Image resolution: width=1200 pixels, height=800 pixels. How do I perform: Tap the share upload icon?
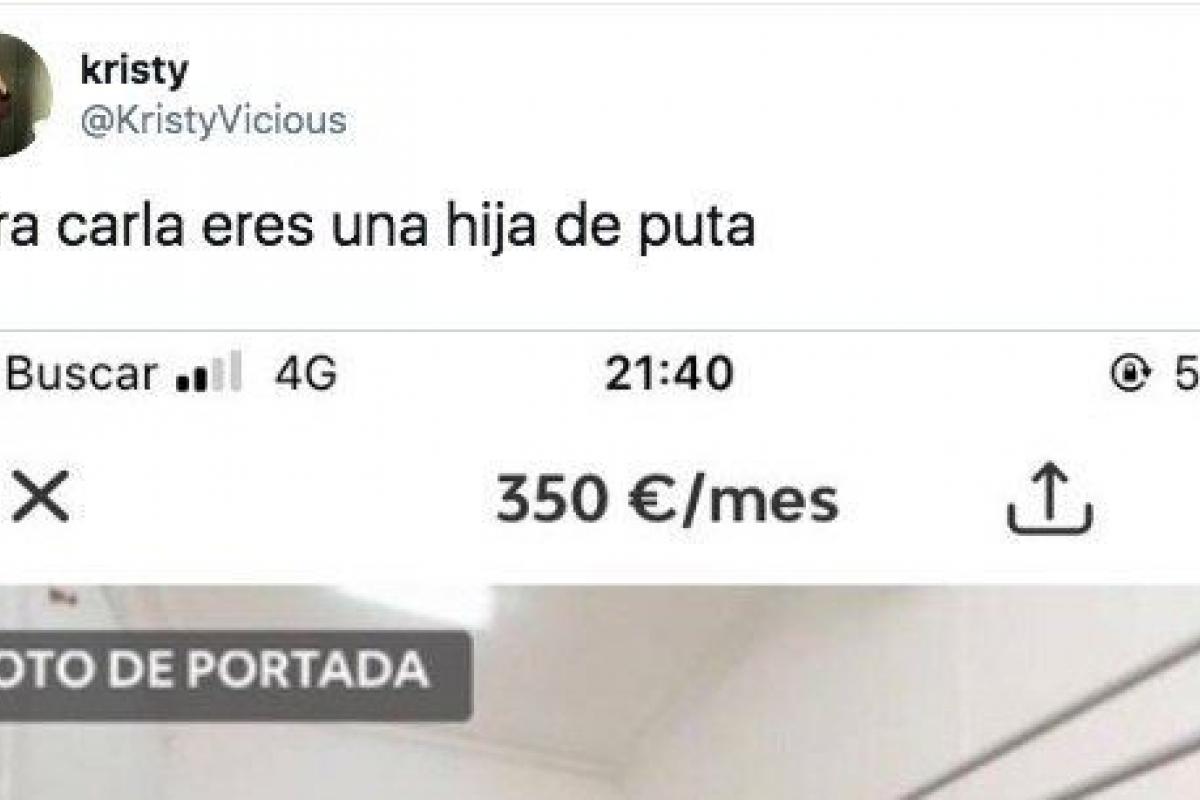coord(1049,501)
